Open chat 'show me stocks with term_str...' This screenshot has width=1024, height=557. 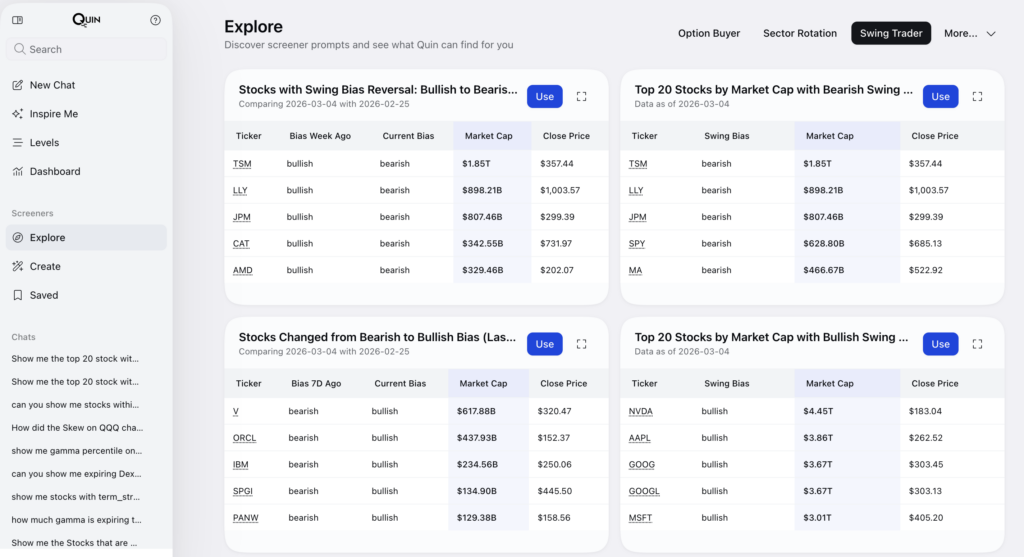(x=76, y=497)
